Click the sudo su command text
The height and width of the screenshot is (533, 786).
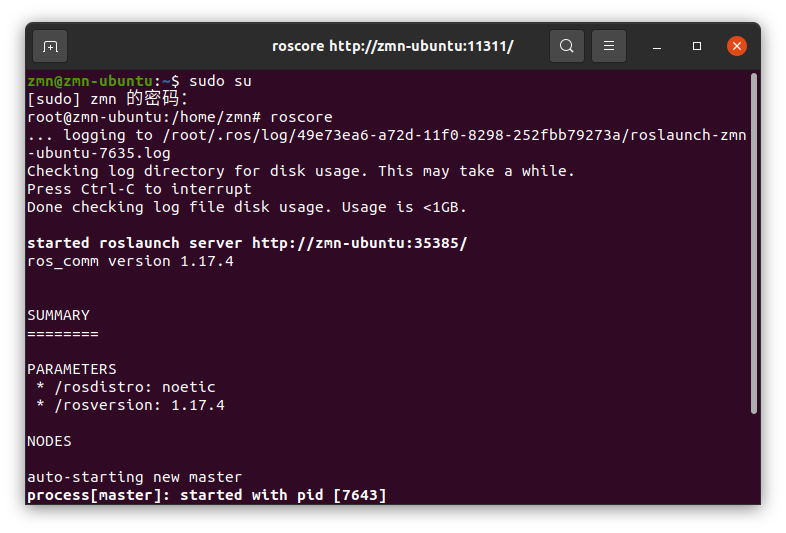coord(220,80)
